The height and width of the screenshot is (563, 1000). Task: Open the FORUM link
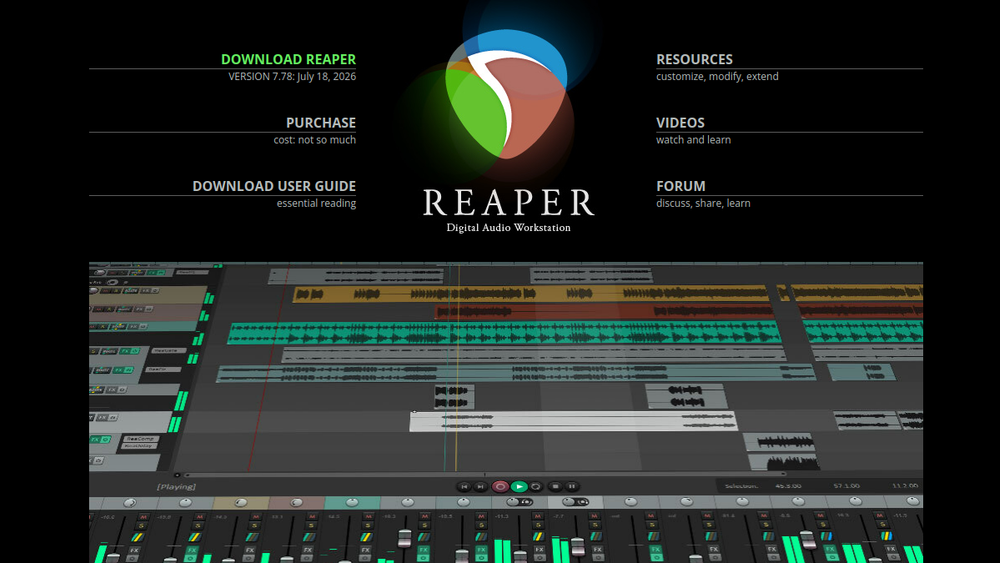pyautogui.click(x=680, y=186)
